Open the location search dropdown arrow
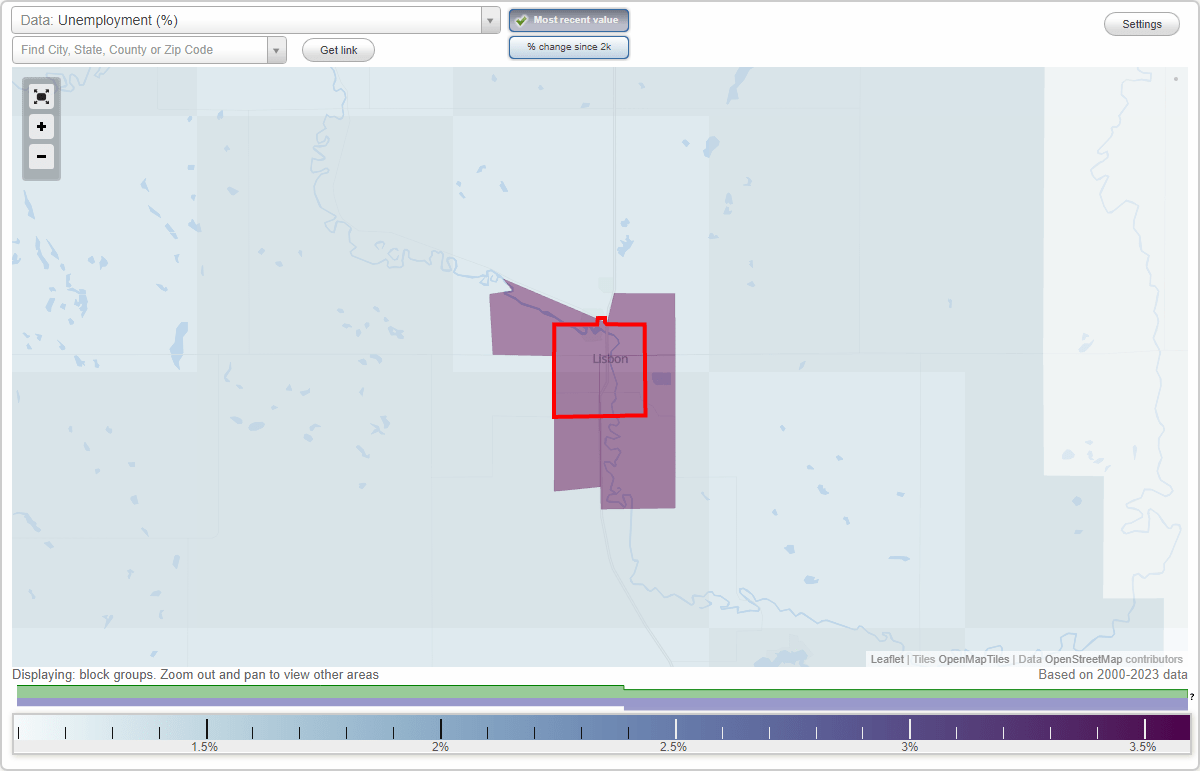The height and width of the screenshot is (771, 1200). pyautogui.click(x=277, y=49)
